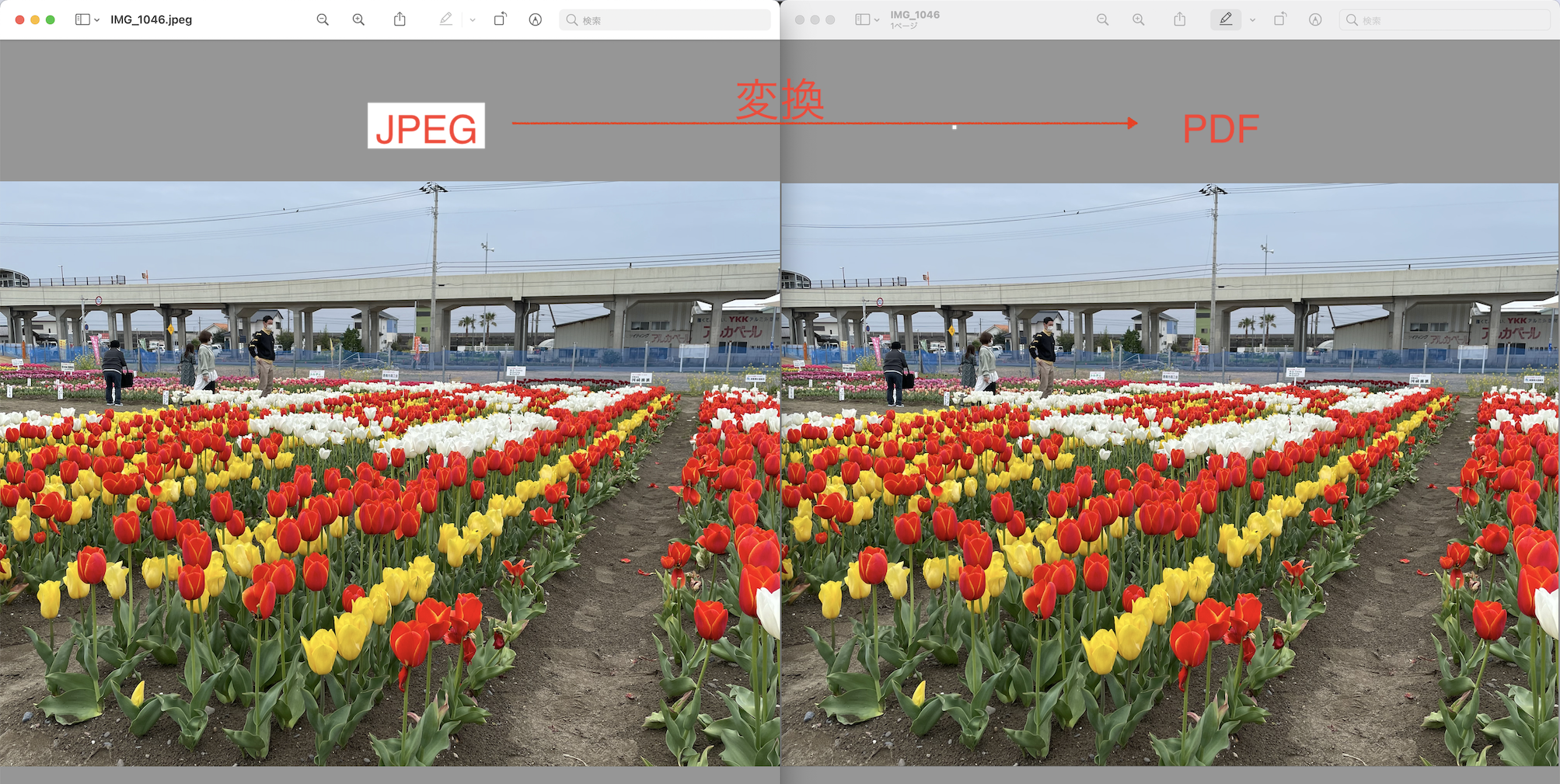The height and width of the screenshot is (784, 1560).
Task: Open sidebar view icon in the PDF window
Action: (x=862, y=19)
